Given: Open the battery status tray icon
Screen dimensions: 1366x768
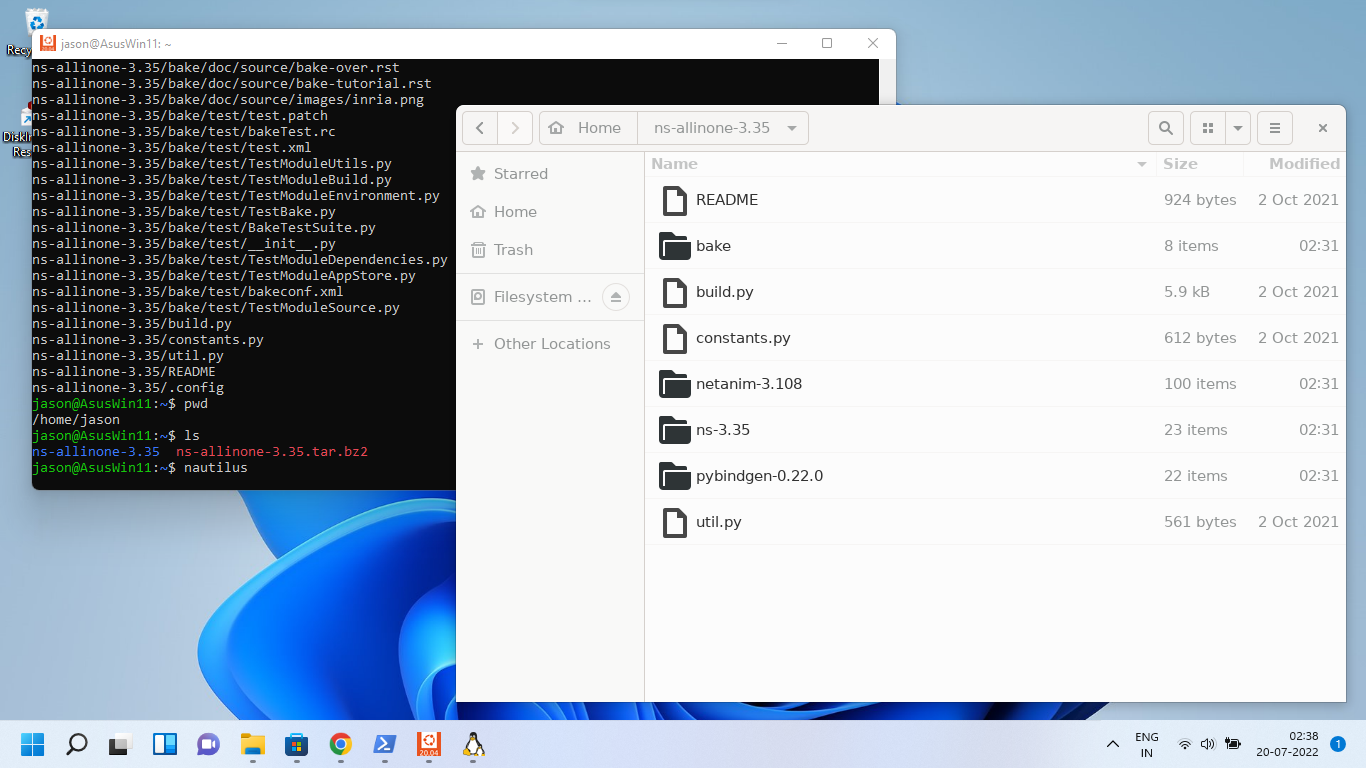Looking at the screenshot, I should click(x=1233, y=744).
